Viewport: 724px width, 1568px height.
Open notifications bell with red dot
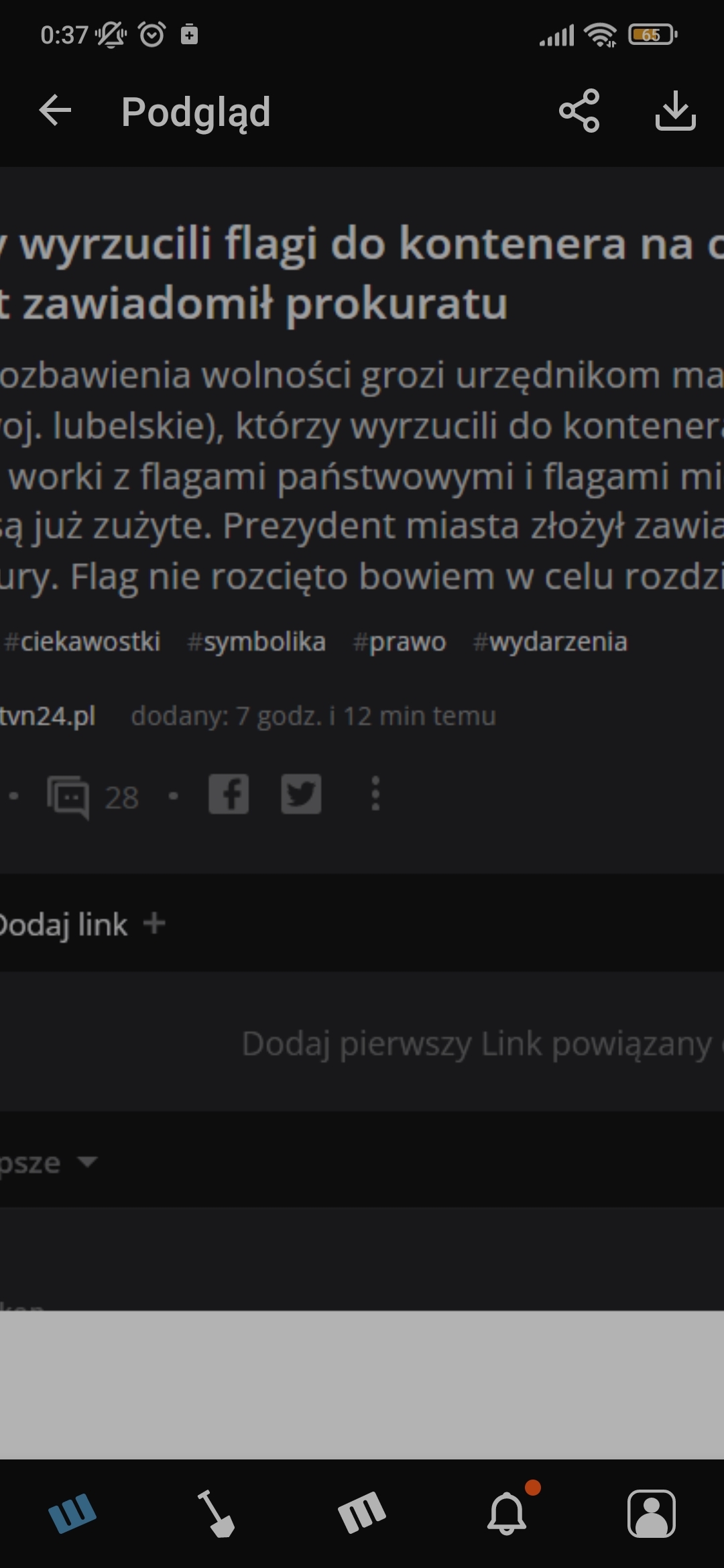(x=507, y=1513)
